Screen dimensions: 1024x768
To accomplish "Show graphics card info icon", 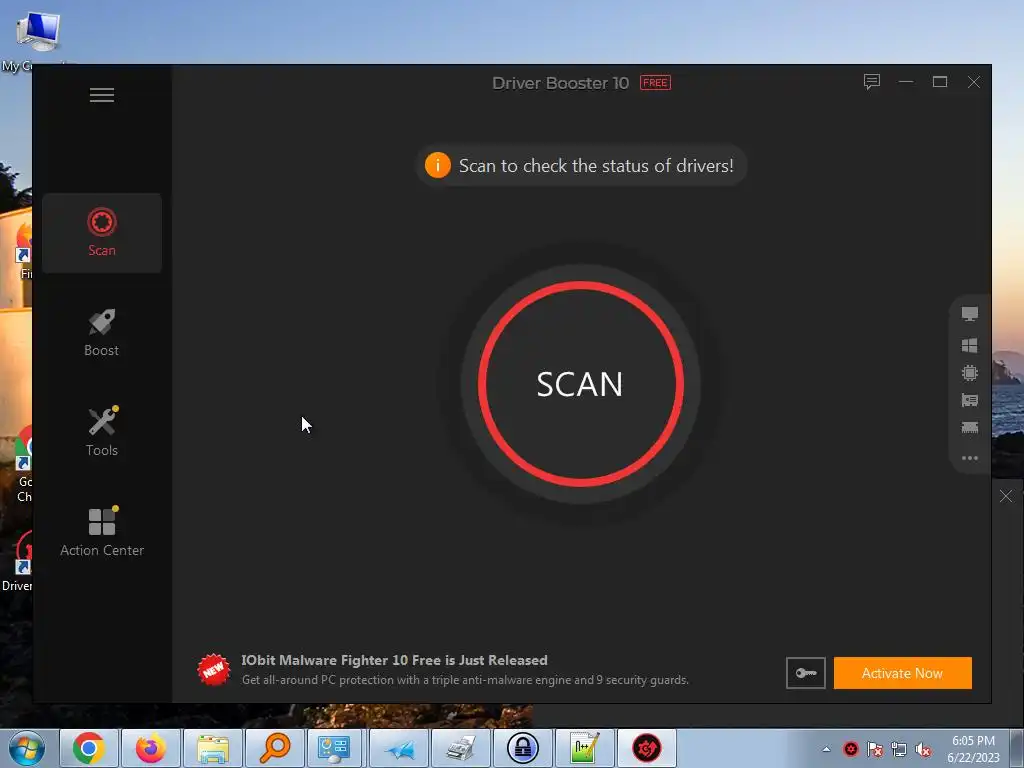I will click(x=970, y=400).
